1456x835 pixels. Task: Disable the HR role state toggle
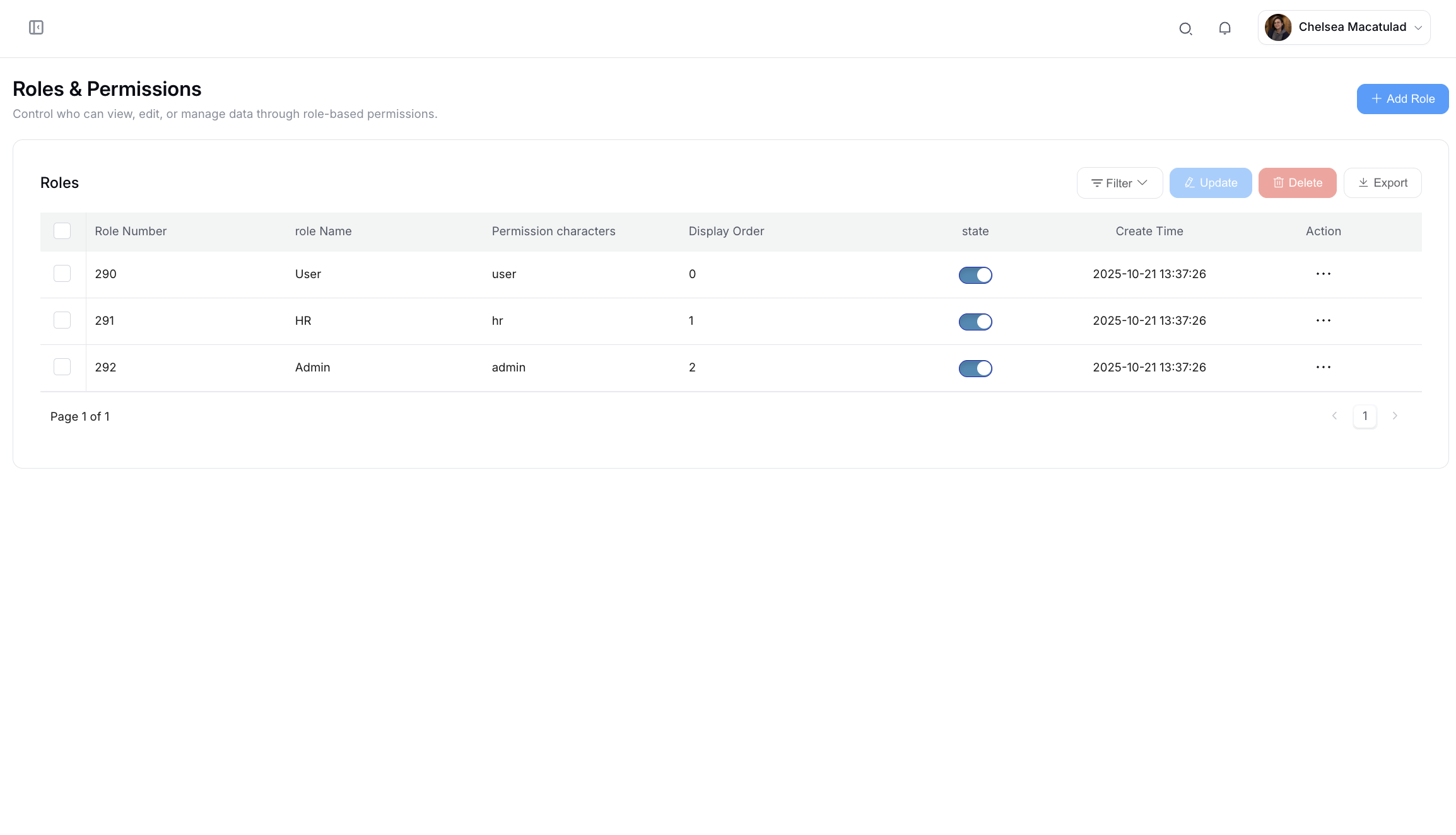(975, 322)
